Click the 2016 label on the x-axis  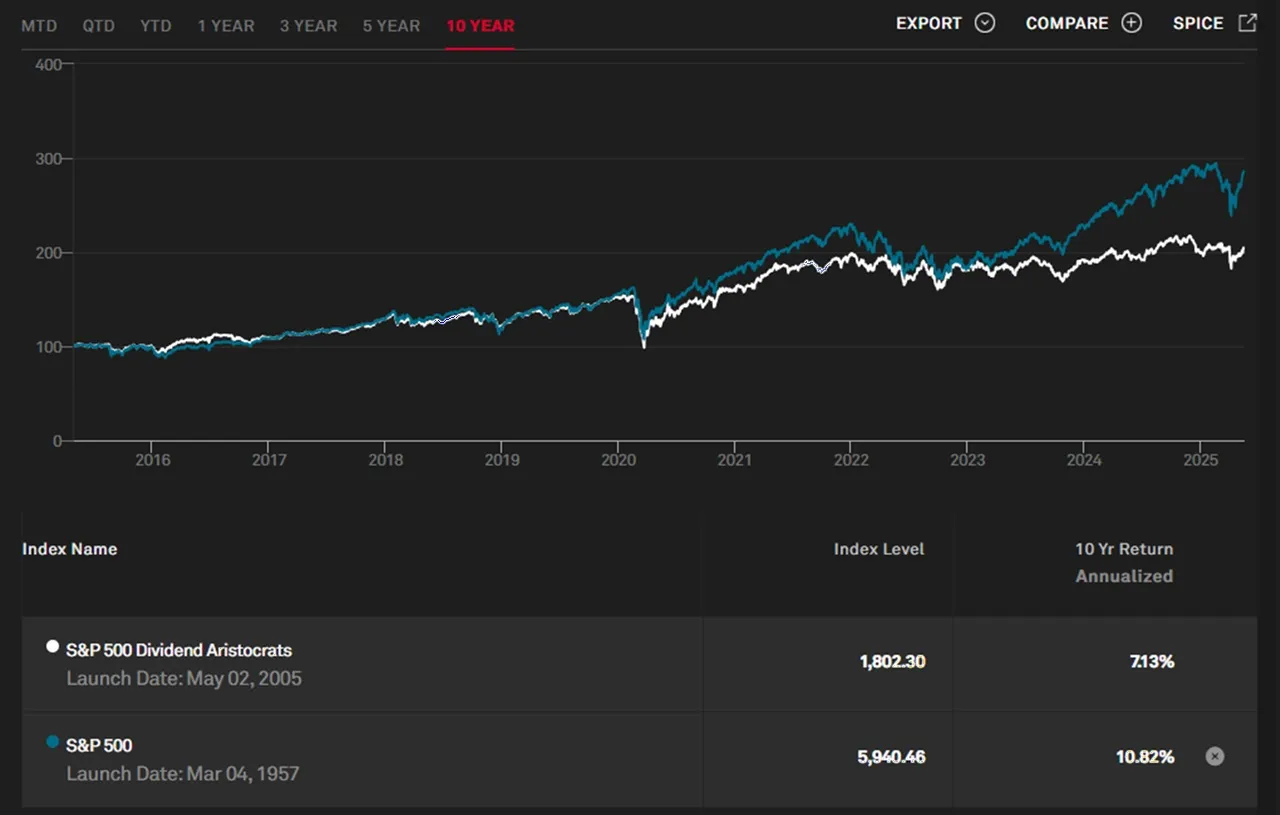pyautogui.click(x=152, y=460)
